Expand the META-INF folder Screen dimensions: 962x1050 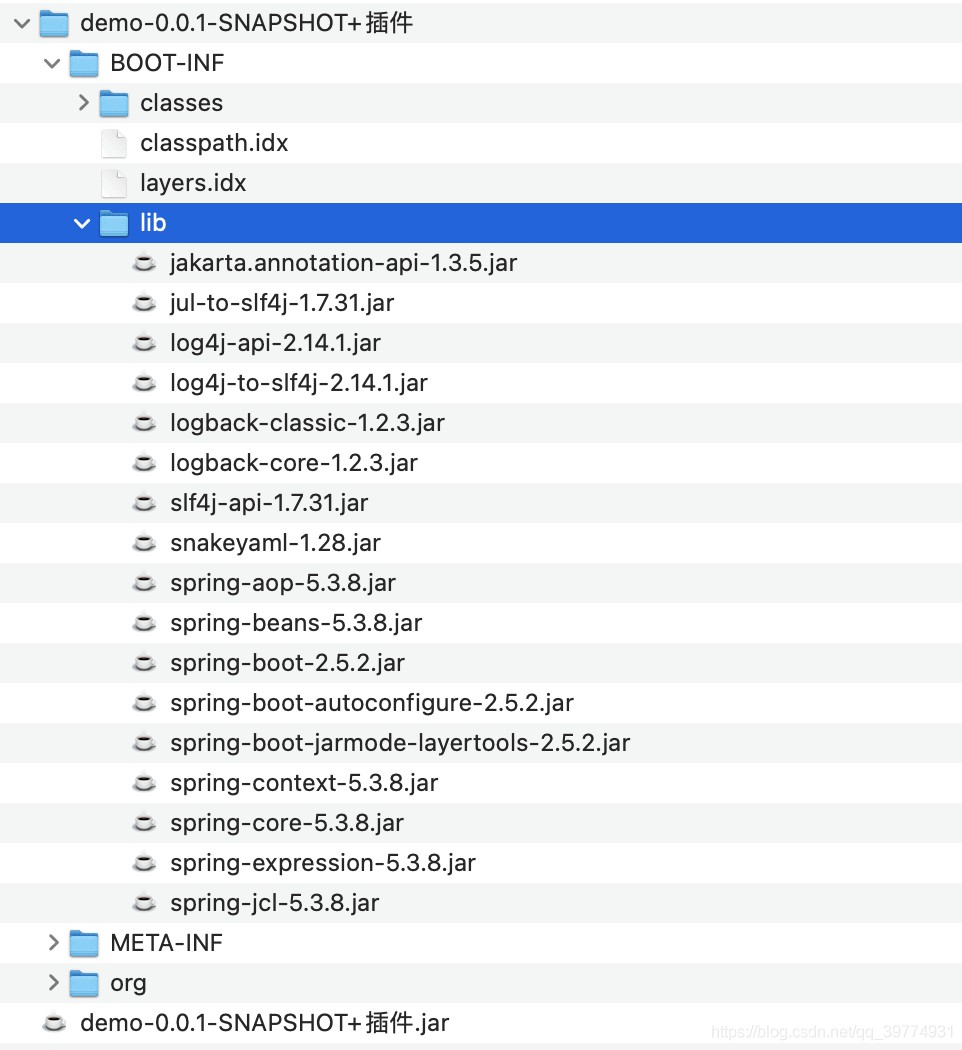[51, 943]
